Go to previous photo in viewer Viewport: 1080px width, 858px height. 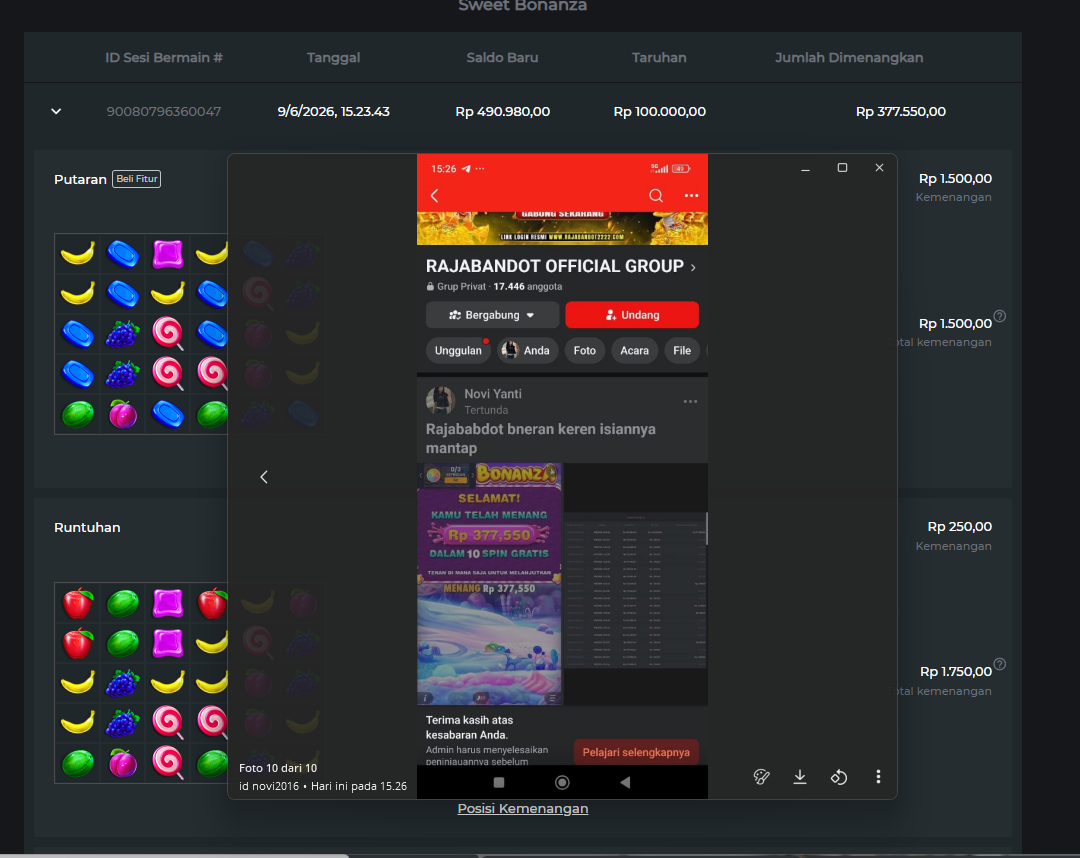coord(264,477)
